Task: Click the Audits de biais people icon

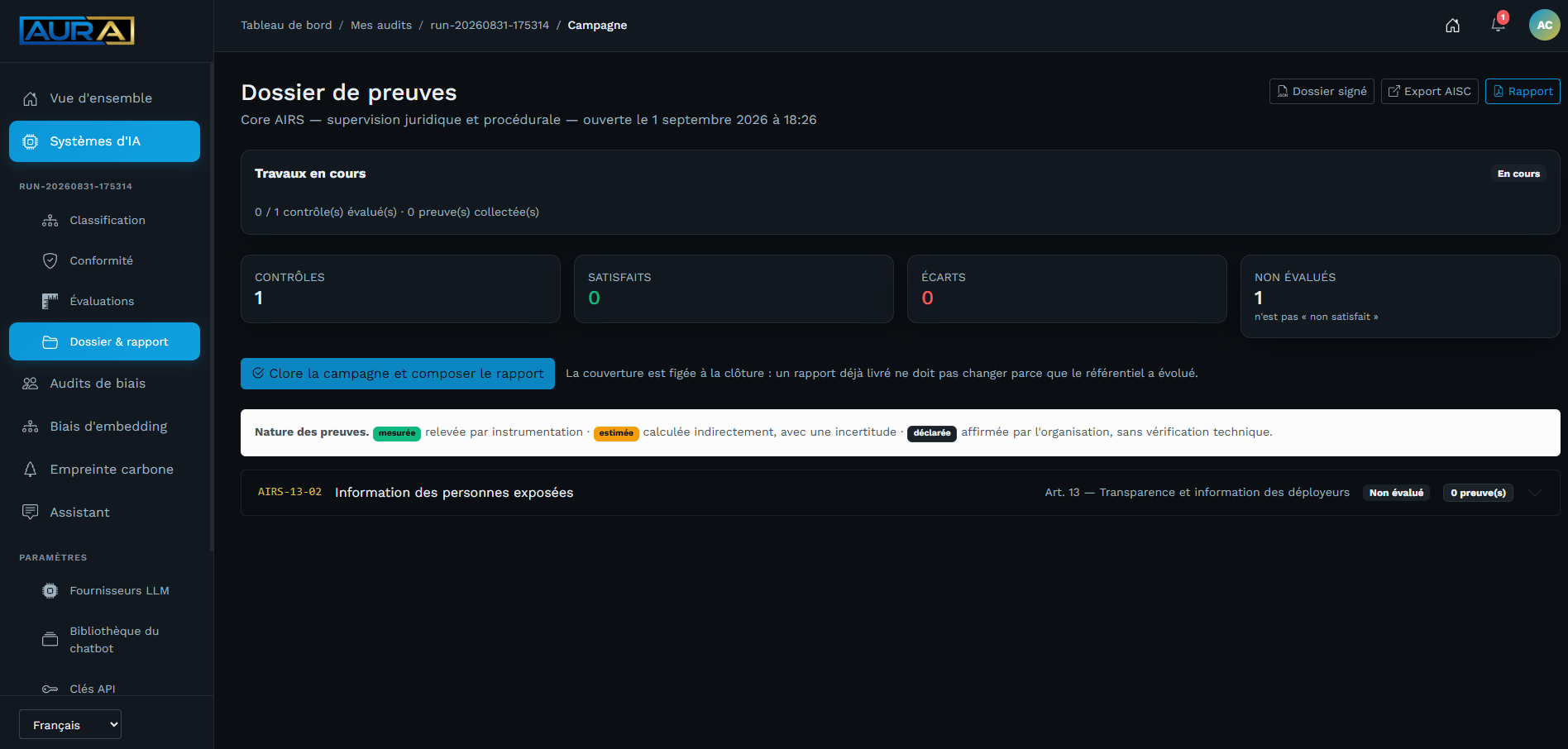Action: point(31,384)
